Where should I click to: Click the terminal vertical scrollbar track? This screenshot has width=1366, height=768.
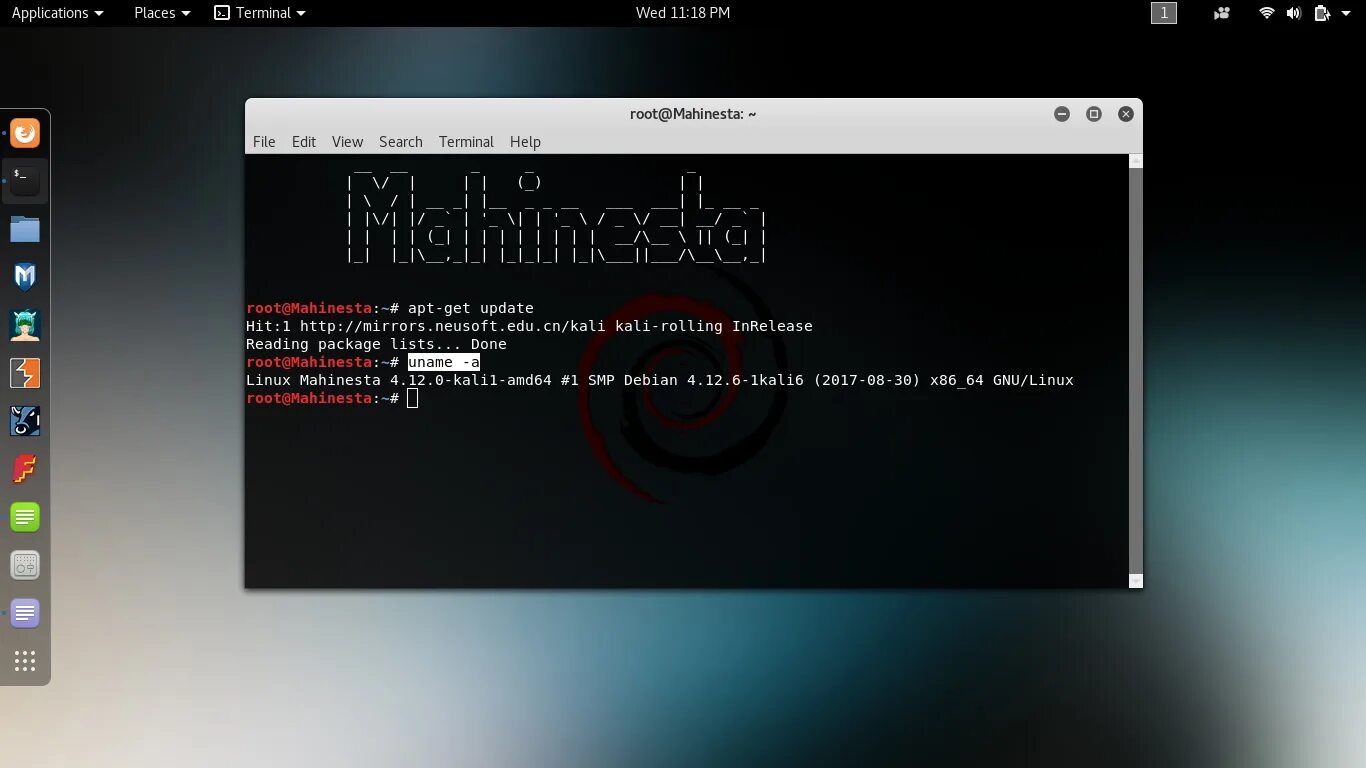1135,371
